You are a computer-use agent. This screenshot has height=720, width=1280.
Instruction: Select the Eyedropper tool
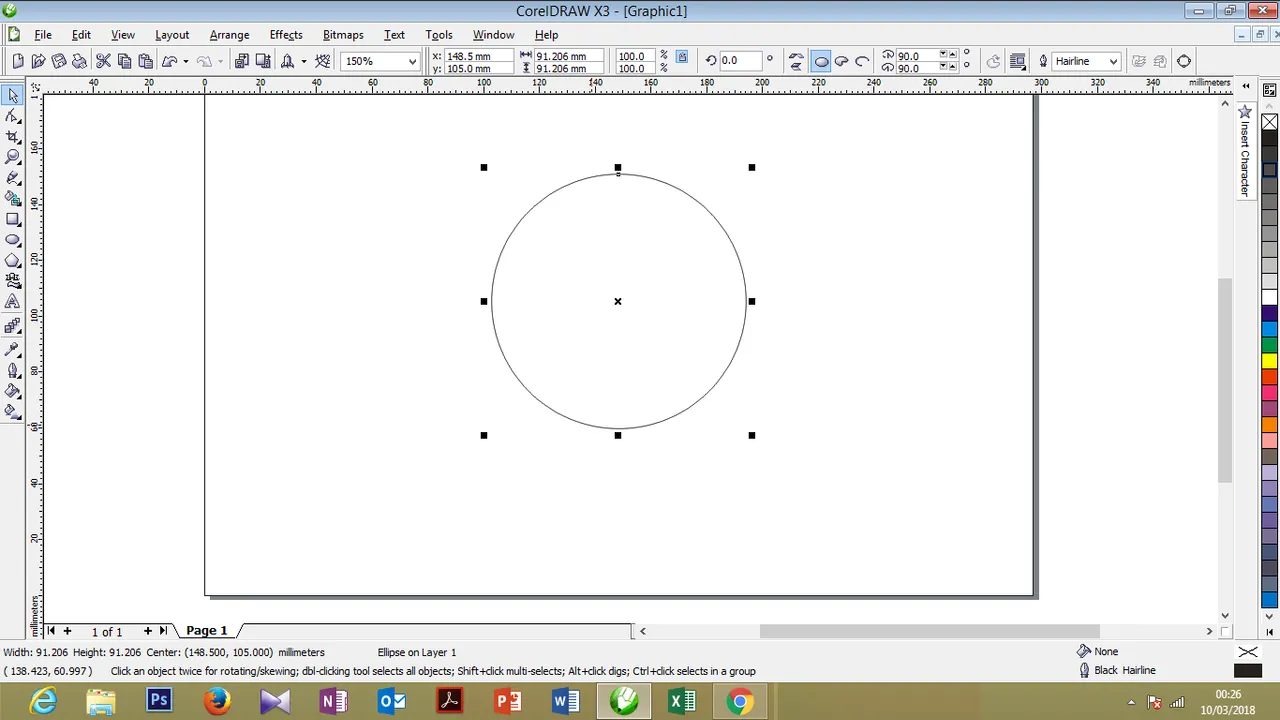pyautogui.click(x=13, y=350)
